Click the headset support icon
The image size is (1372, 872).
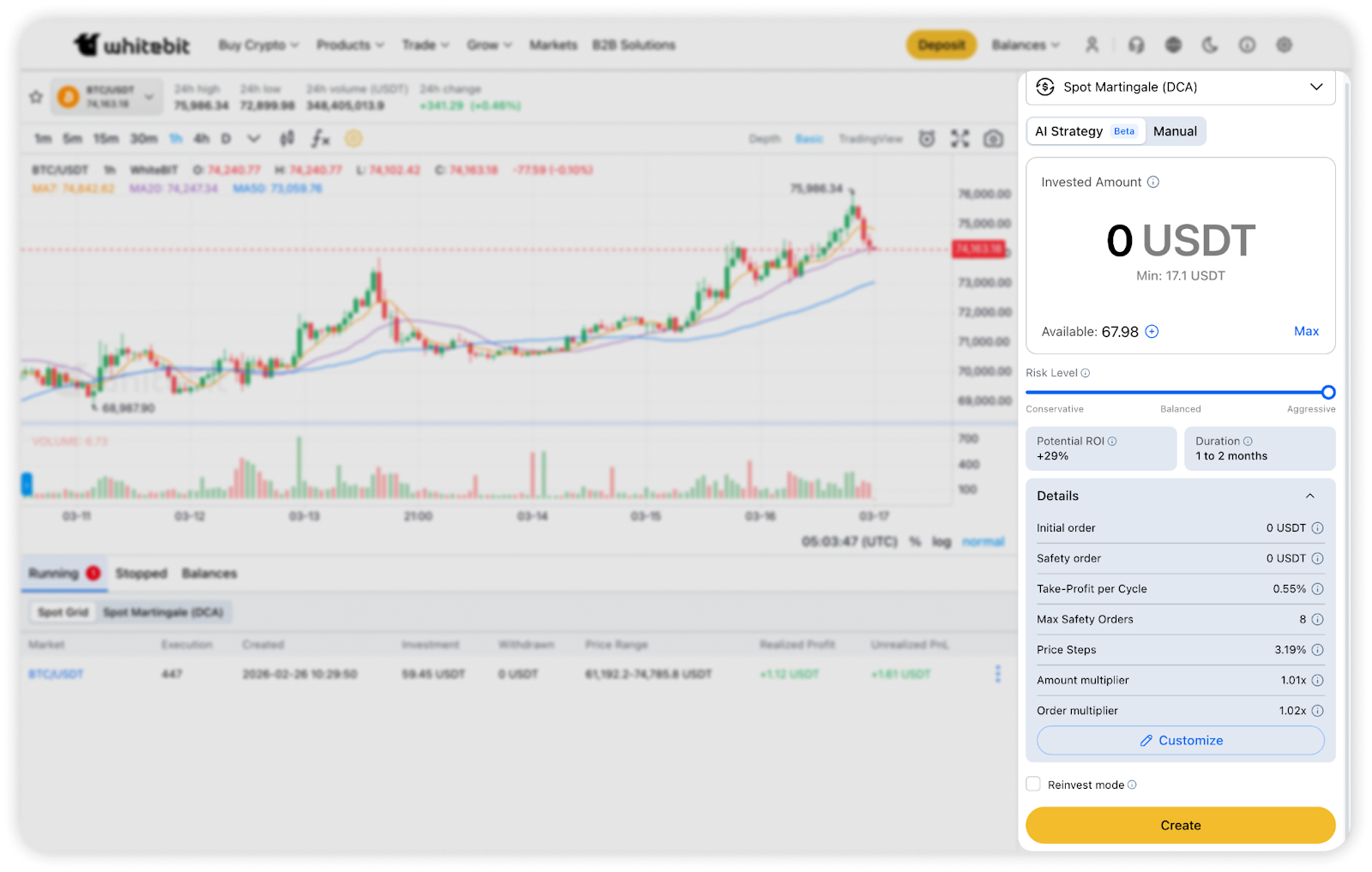click(1136, 45)
